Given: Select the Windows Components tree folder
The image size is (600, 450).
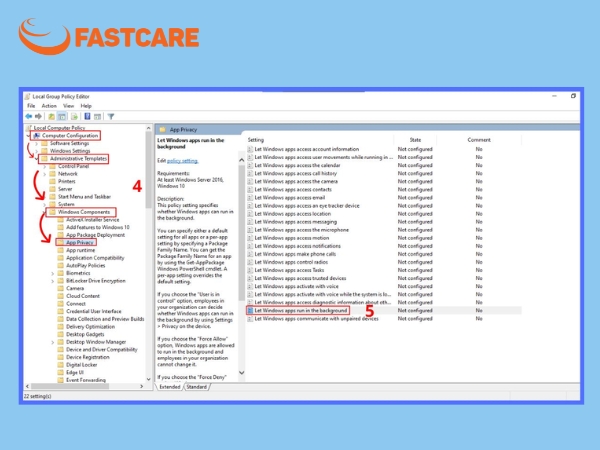Looking at the screenshot, I should tap(84, 212).
